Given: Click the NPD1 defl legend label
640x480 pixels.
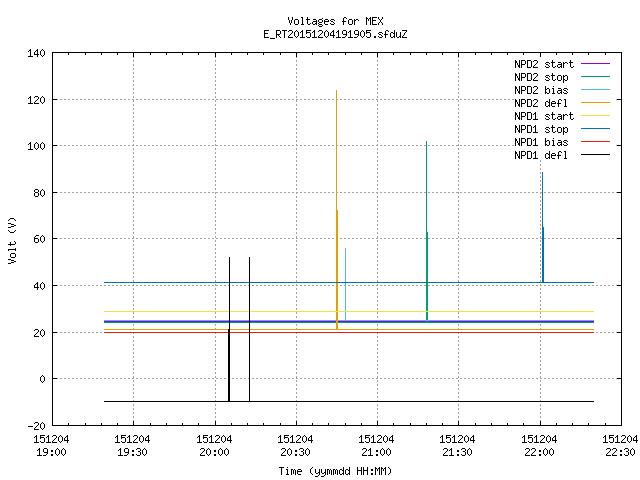Looking at the screenshot, I should (x=541, y=155).
